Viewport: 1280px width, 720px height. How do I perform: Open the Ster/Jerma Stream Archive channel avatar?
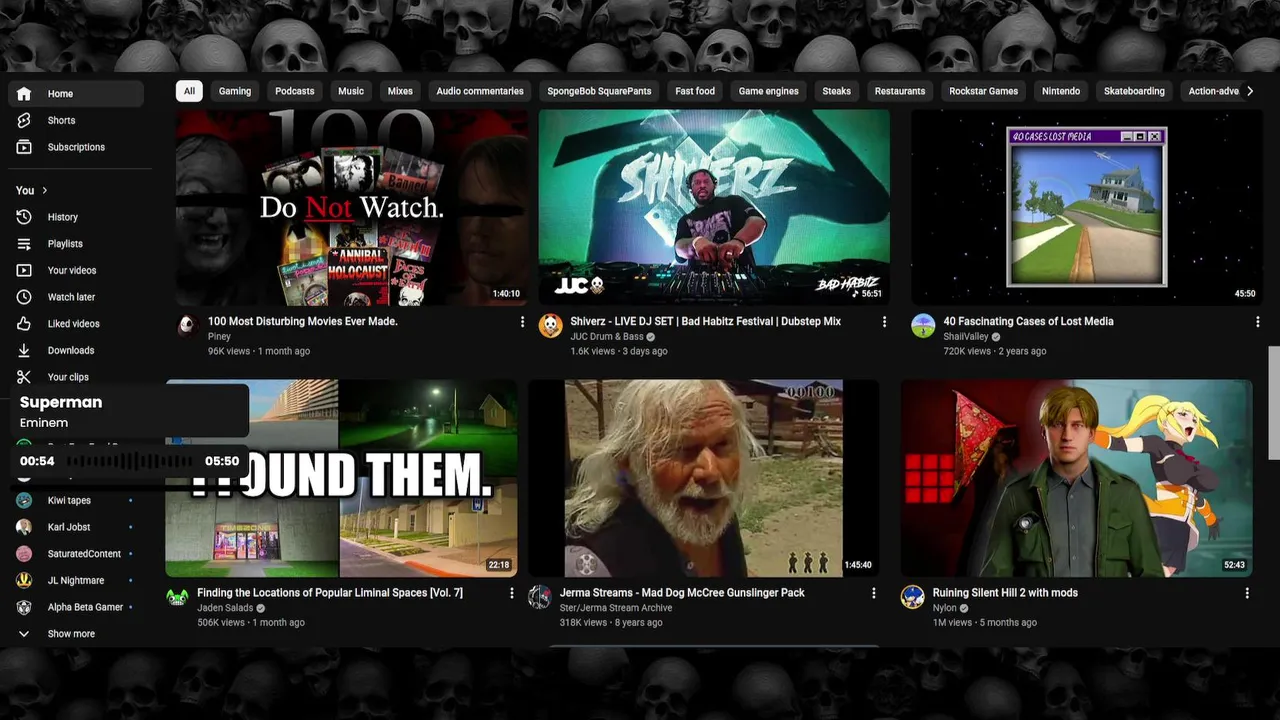click(x=540, y=597)
